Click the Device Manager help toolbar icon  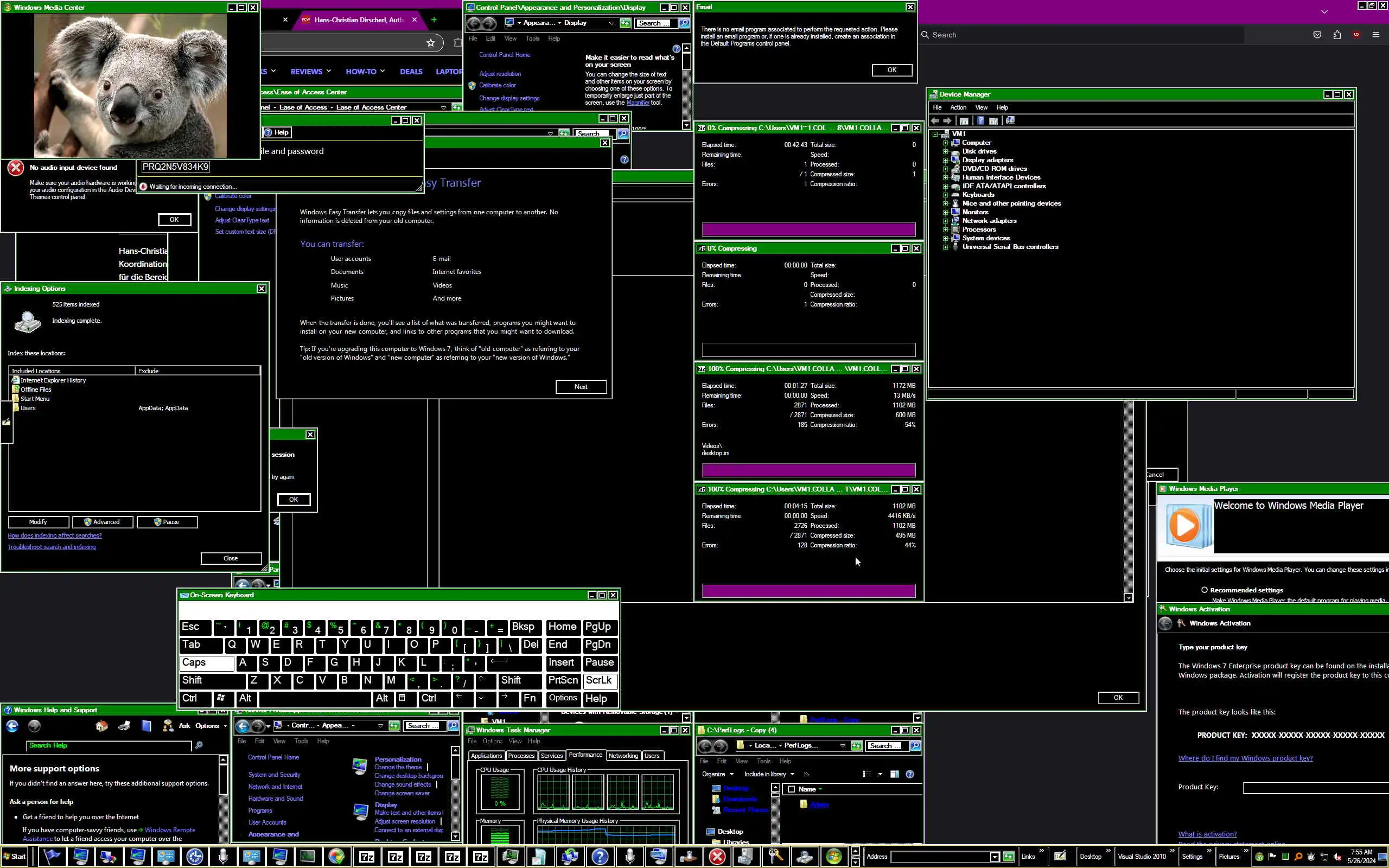coord(981,120)
